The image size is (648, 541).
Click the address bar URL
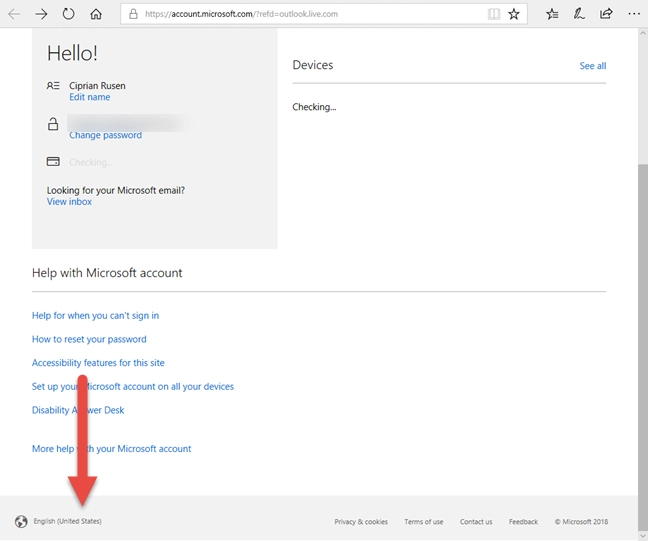(241, 14)
